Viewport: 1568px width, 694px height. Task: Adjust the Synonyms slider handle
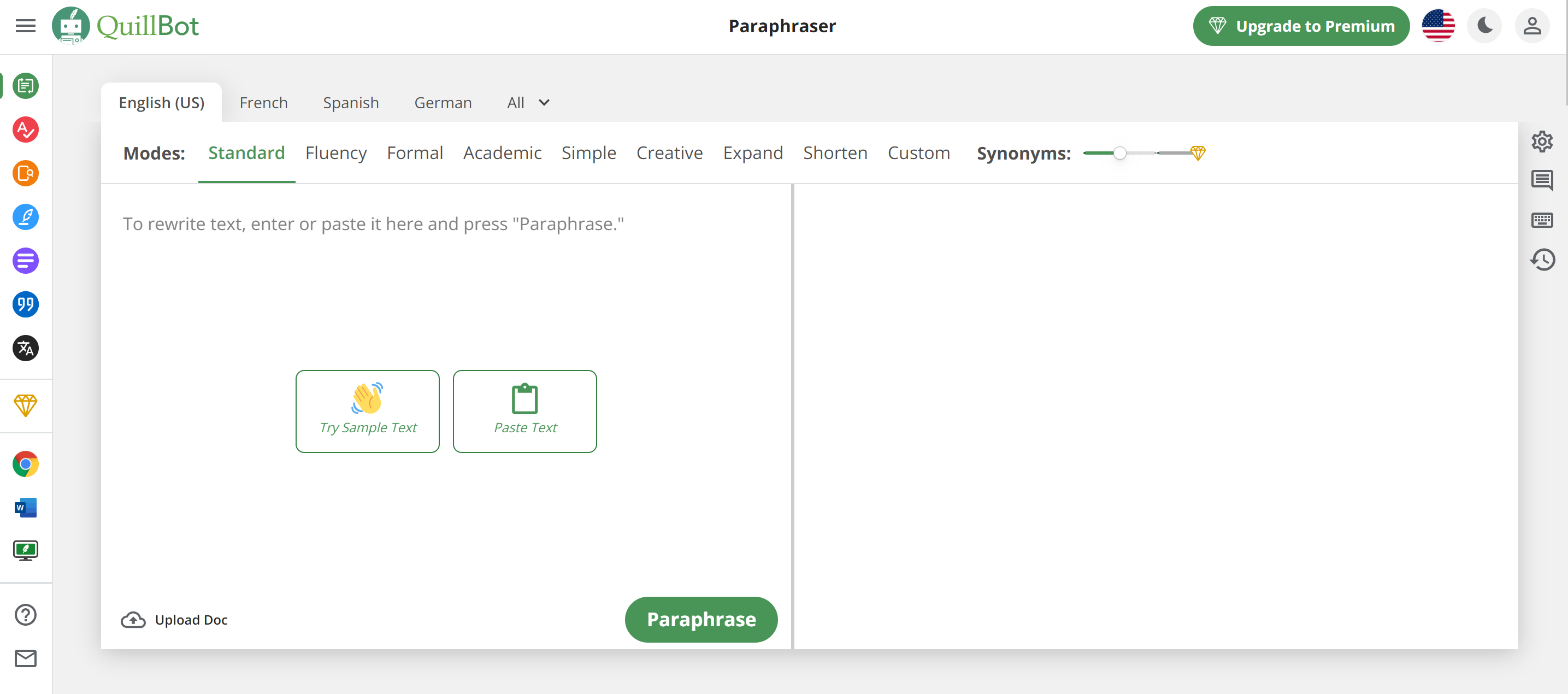click(x=1119, y=154)
